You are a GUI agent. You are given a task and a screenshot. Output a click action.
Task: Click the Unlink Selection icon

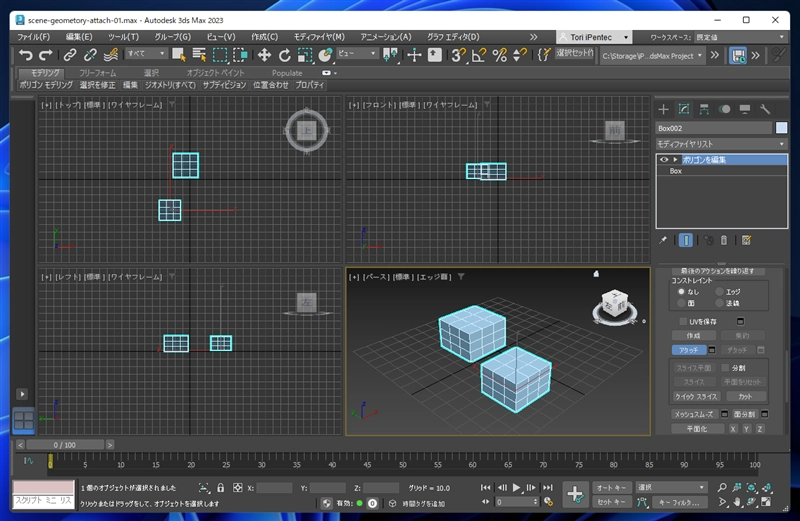[90, 55]
